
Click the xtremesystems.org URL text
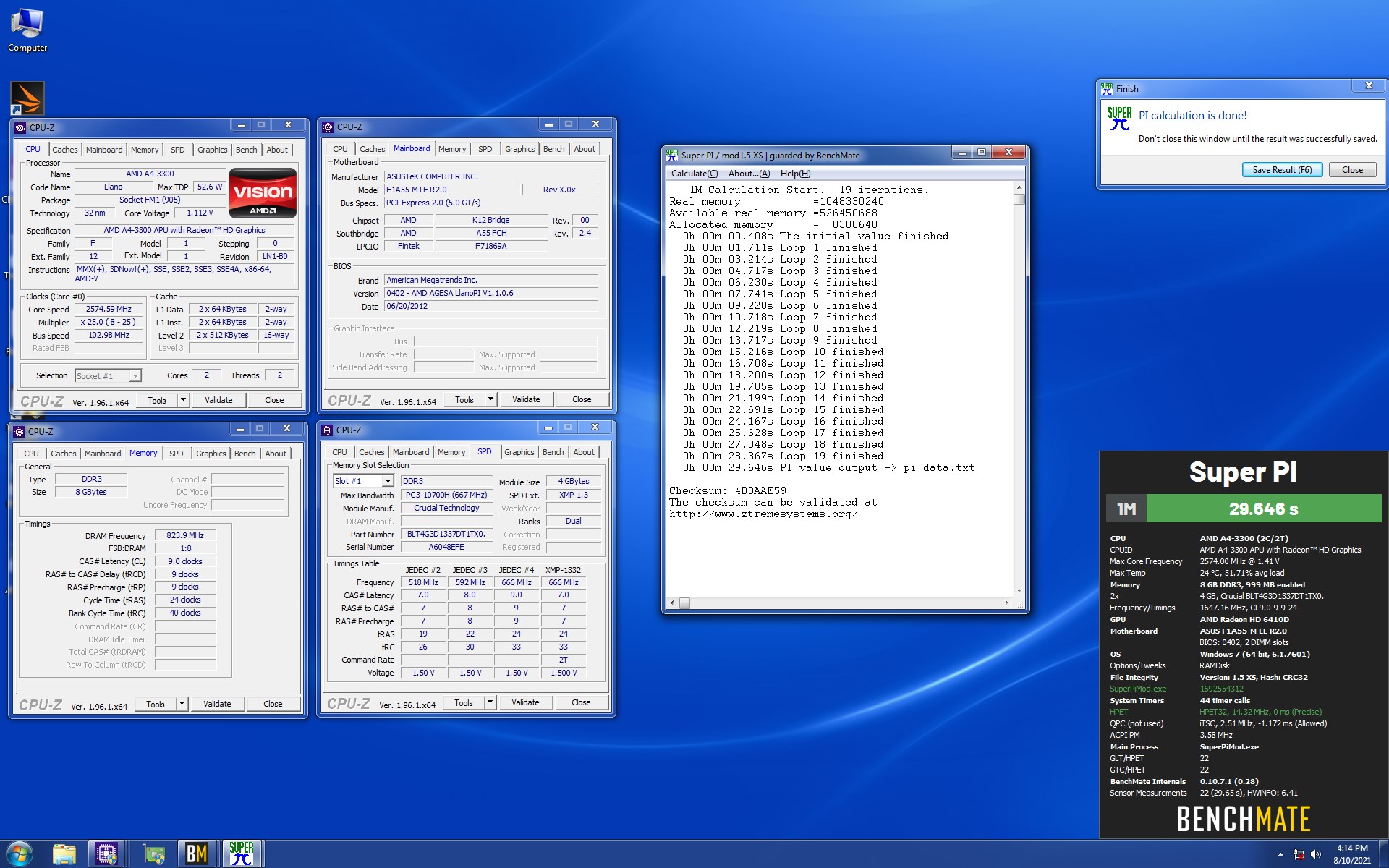(x=764, y=514)
